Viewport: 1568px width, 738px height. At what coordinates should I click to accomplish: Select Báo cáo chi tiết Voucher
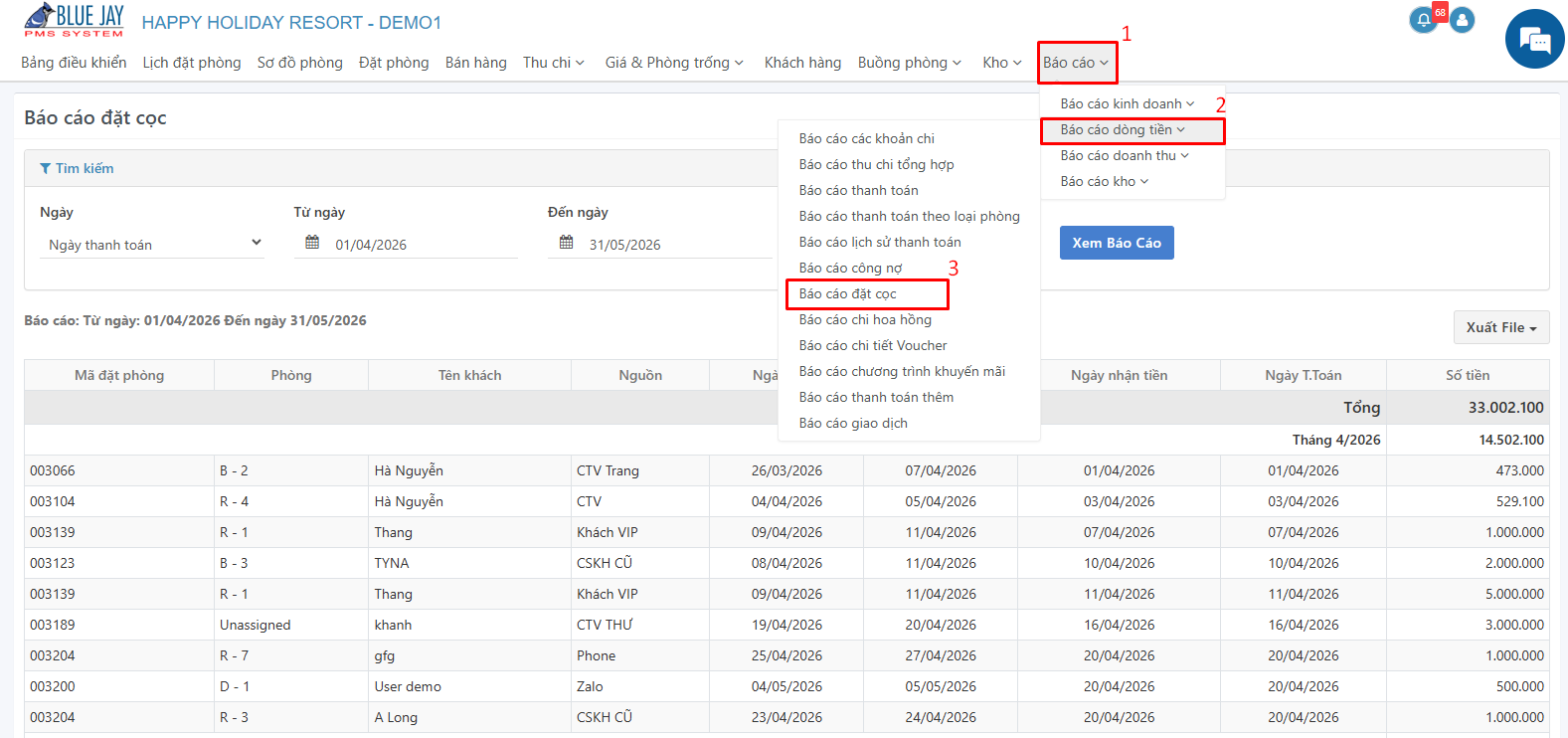pyautogui.click(x=873, y=345)
